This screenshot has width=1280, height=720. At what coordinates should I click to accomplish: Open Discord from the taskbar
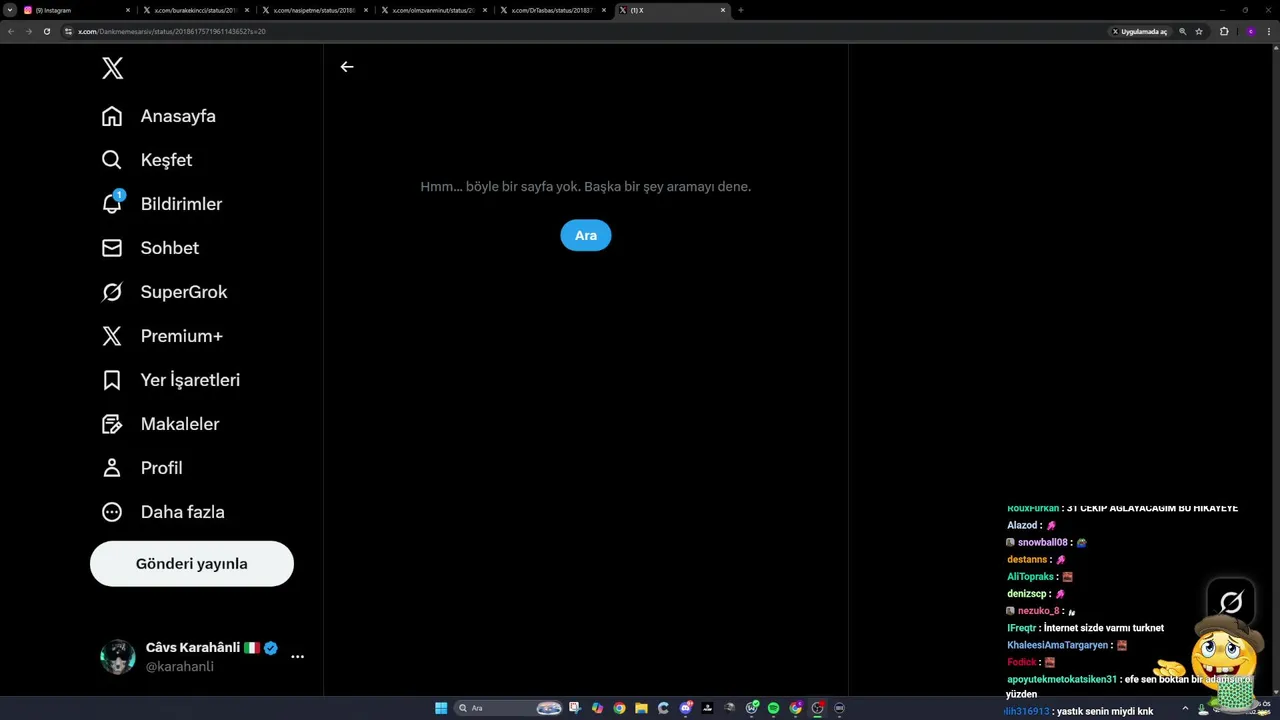tap(685, 708)
